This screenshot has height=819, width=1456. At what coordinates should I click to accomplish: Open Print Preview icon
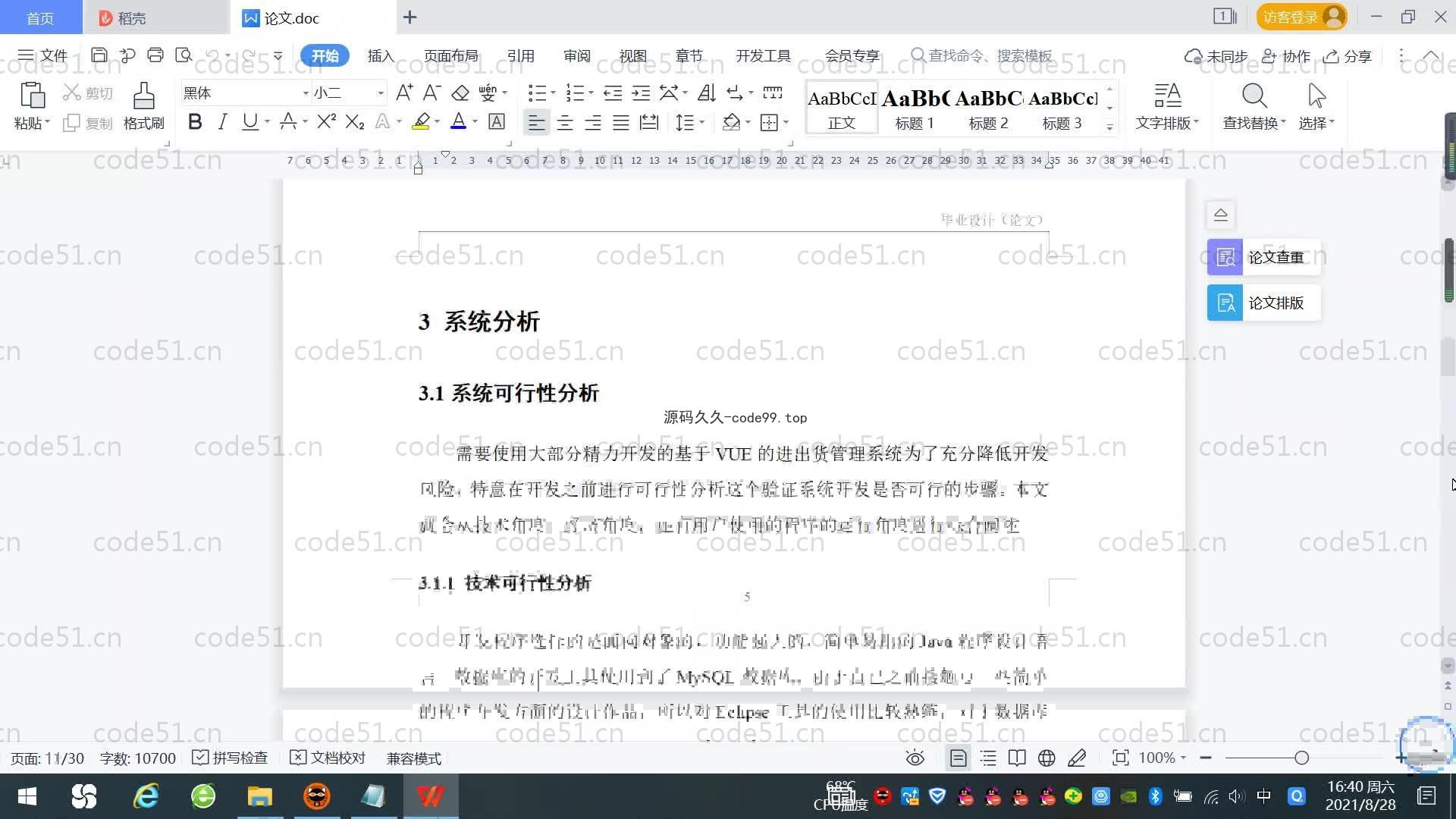pos(184,55)
